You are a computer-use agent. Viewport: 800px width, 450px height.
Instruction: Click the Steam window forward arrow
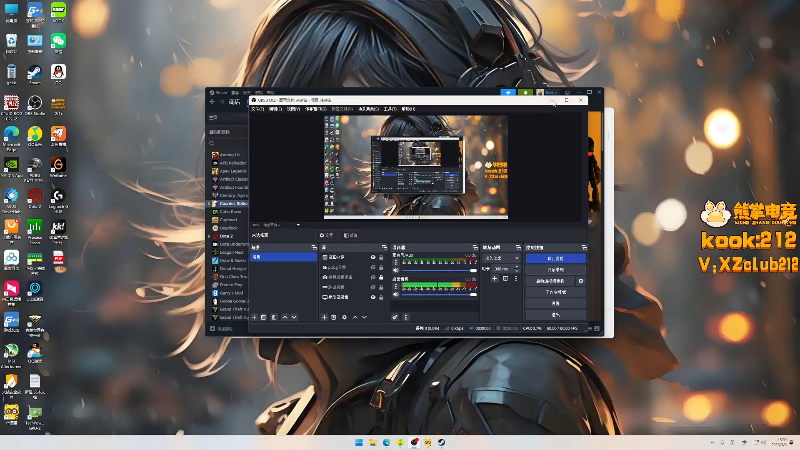(x=222, y=102)
